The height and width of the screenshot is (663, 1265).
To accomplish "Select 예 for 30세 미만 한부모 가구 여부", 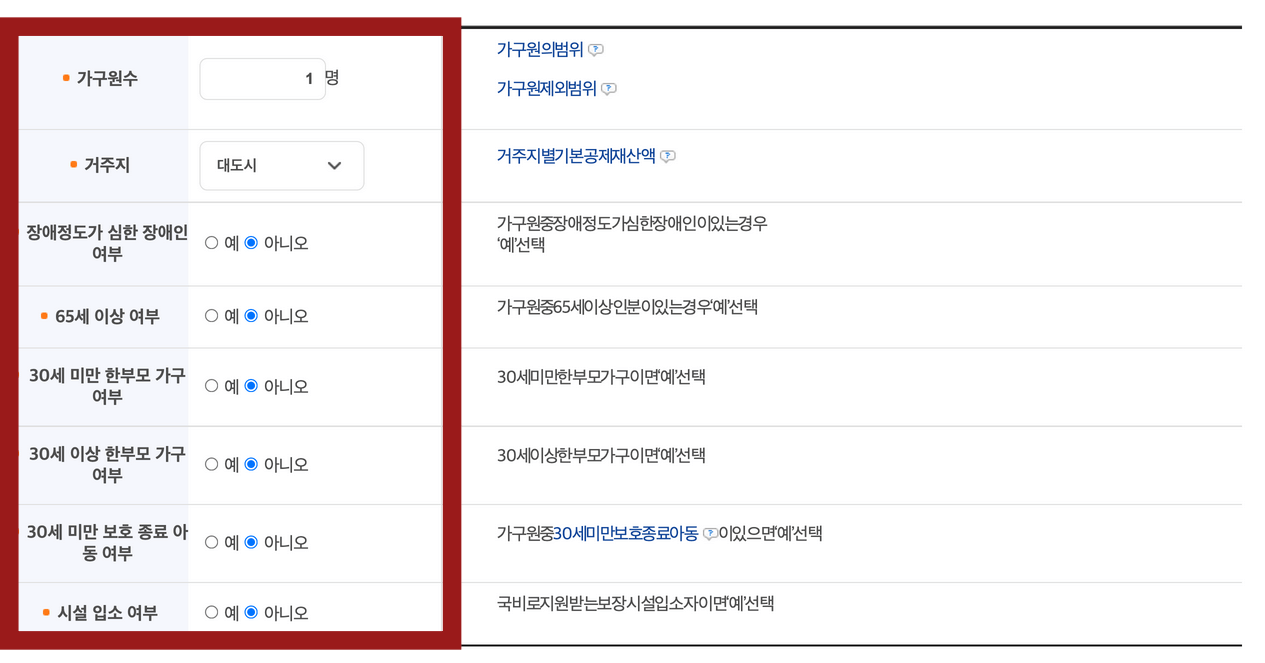I will pos(211,386).
